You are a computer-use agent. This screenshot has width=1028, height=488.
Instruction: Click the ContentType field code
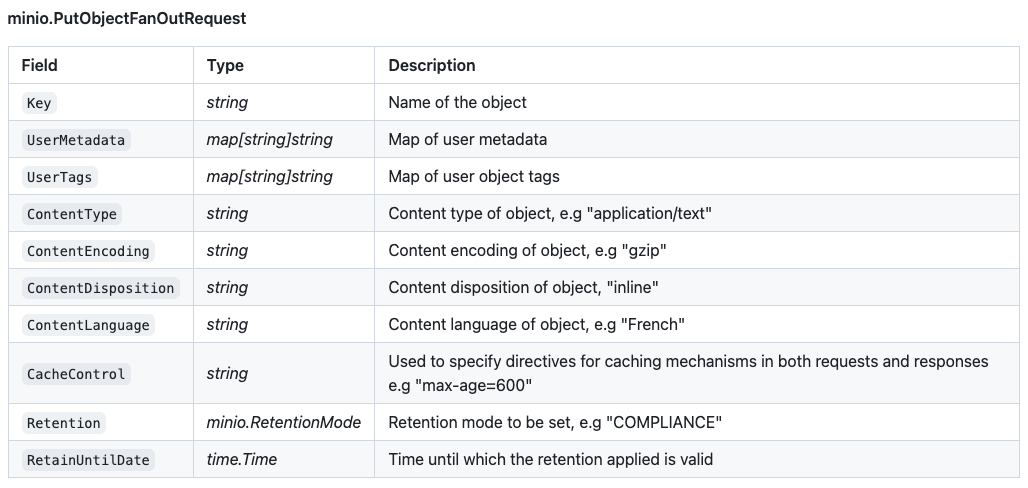pos(72,214)
